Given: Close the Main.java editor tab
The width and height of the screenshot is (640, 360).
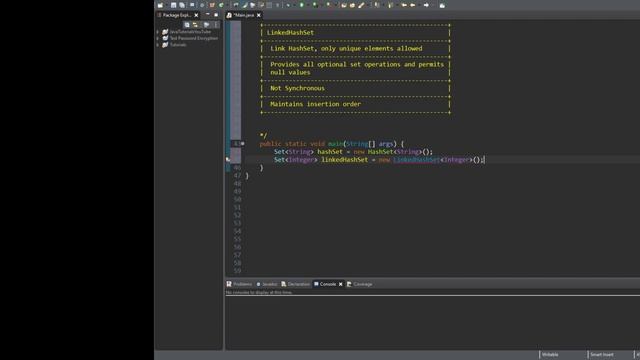Looking at the screenshot, I should click(x=259, y=15).
